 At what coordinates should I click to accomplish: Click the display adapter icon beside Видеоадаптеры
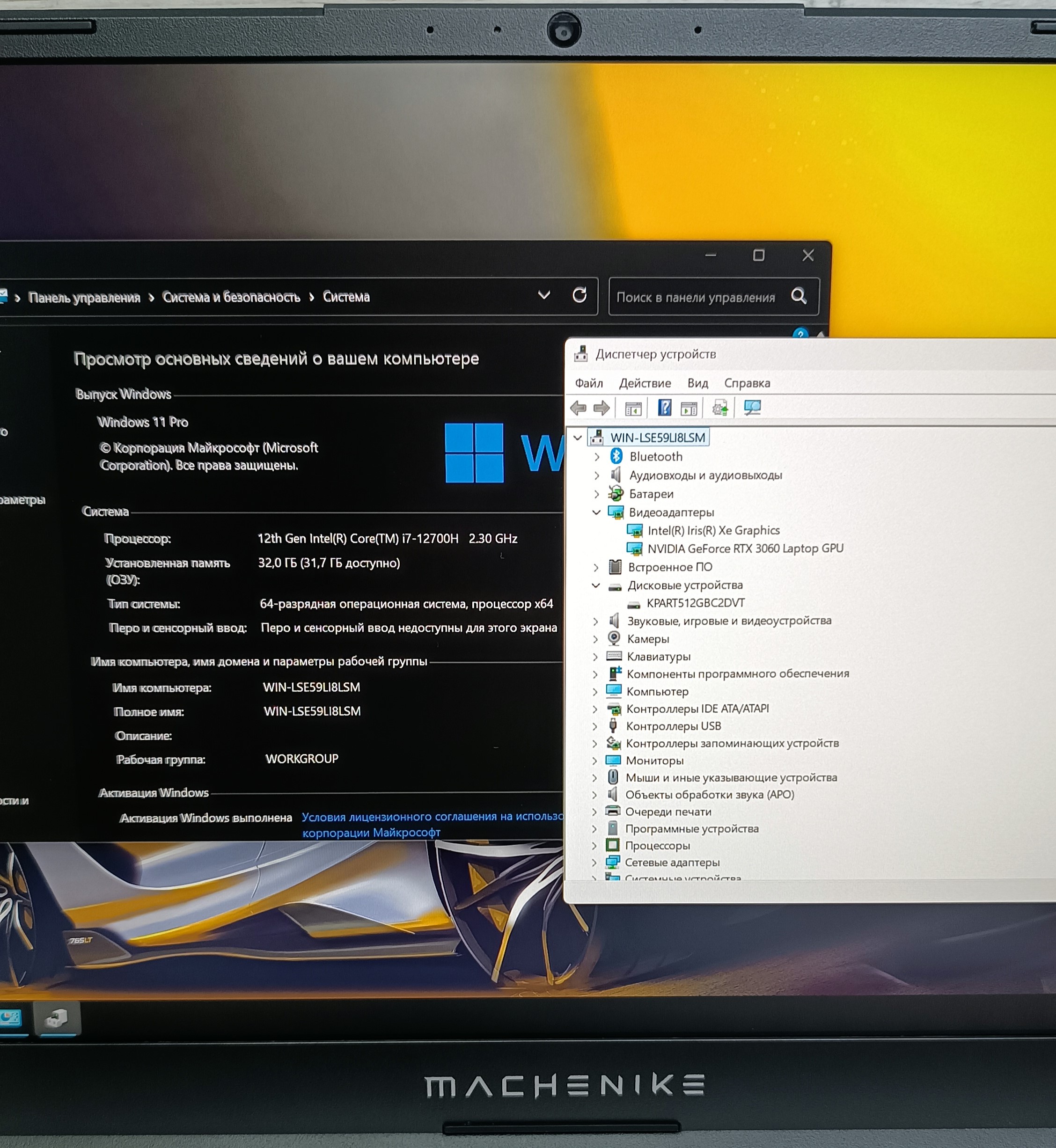(x=616, y=512)
